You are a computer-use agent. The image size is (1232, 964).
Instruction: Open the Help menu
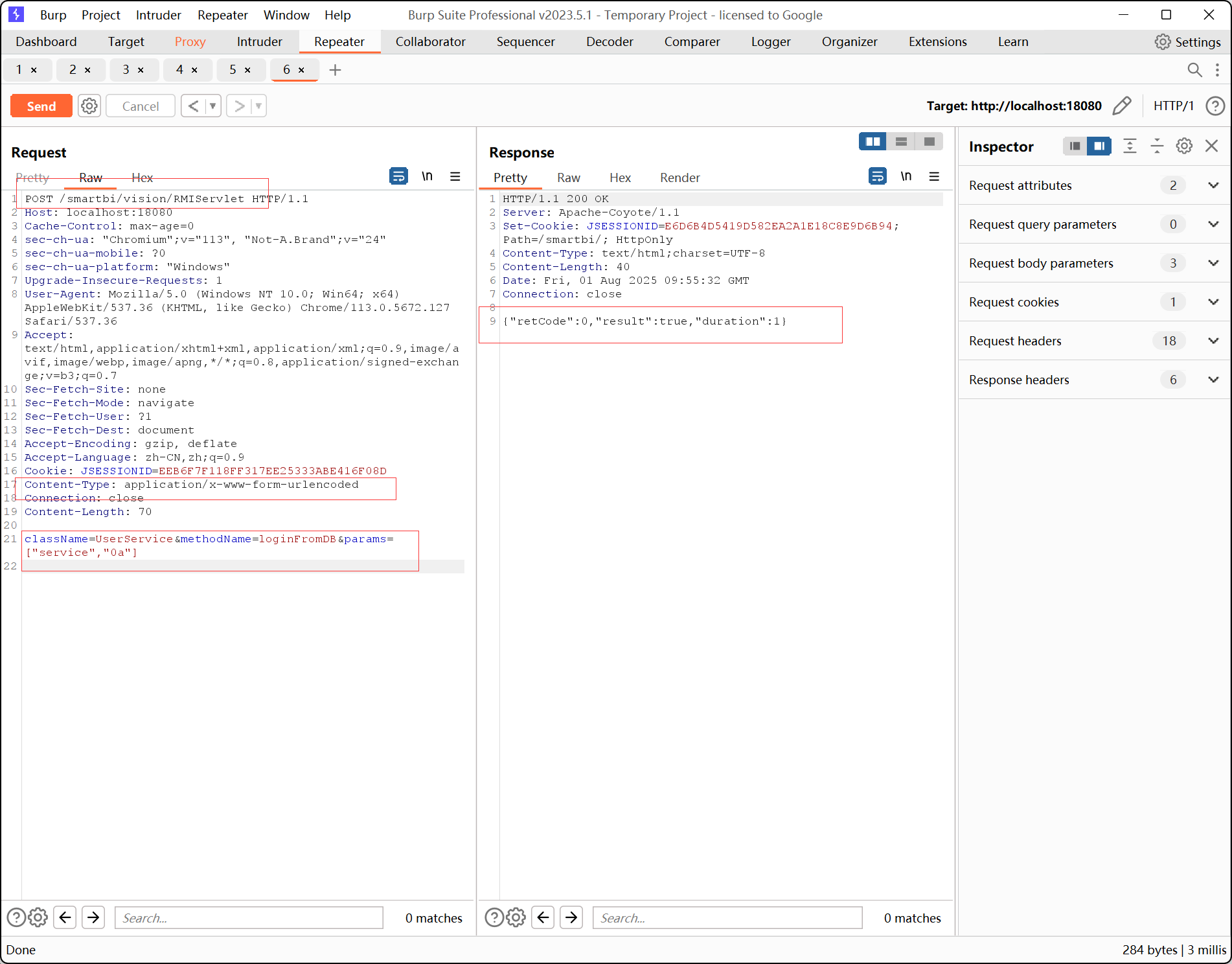(x=337, y=15)
